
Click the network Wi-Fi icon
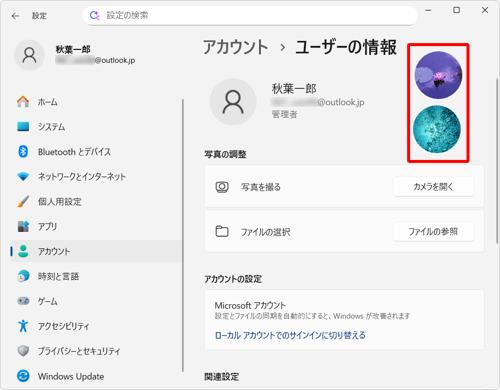pos(23,177)
